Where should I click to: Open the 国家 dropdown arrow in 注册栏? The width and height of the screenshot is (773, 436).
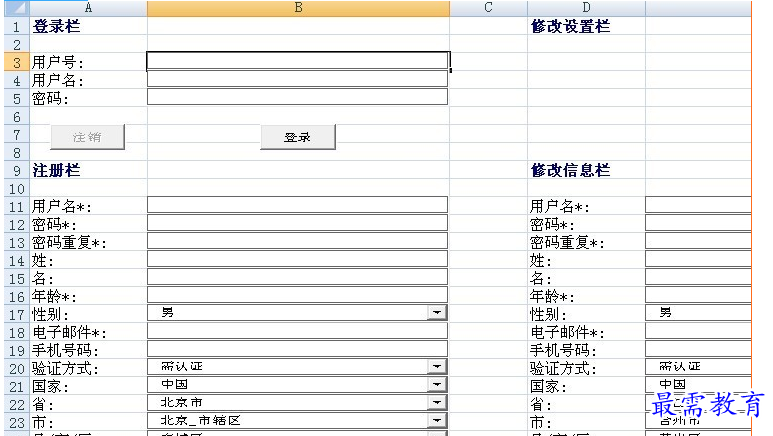(437, 385)
